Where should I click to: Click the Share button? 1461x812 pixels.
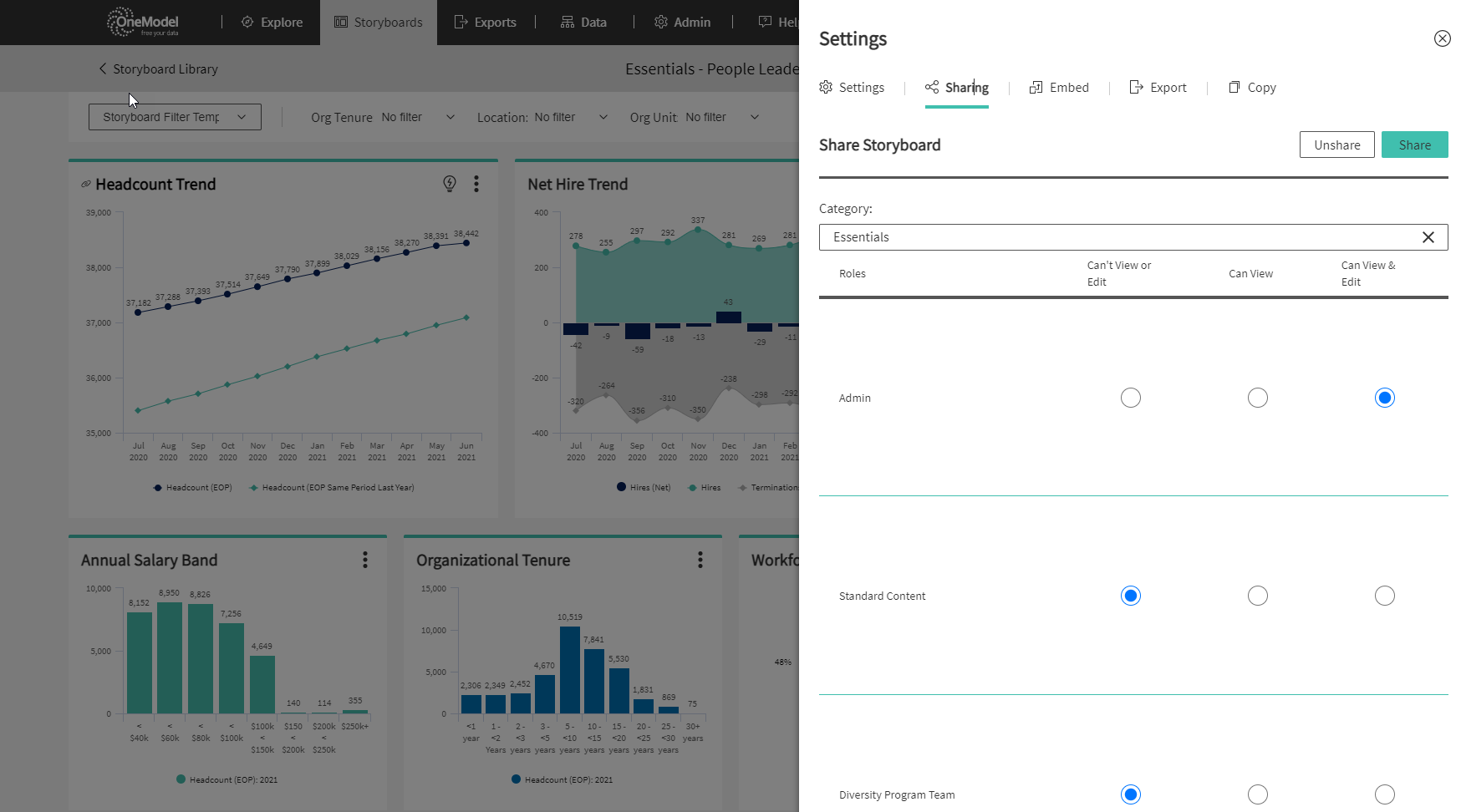(1414, 145)
